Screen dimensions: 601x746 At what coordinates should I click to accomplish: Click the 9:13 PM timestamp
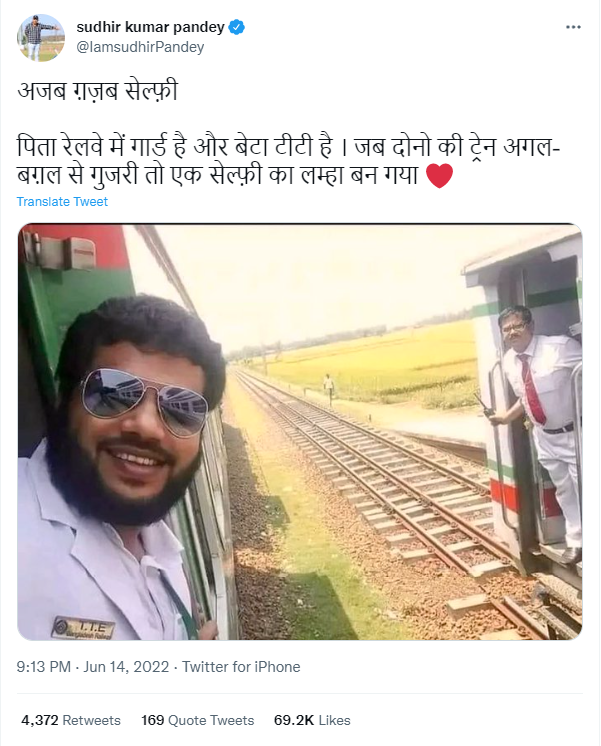[x=45, y=667]
